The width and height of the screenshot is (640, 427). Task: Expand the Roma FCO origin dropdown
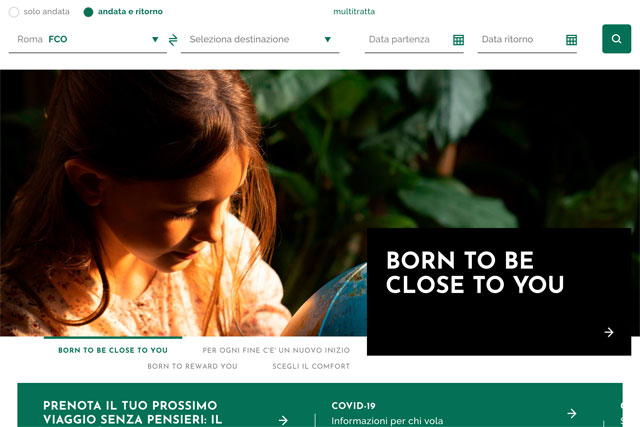(x=155, y=40)
